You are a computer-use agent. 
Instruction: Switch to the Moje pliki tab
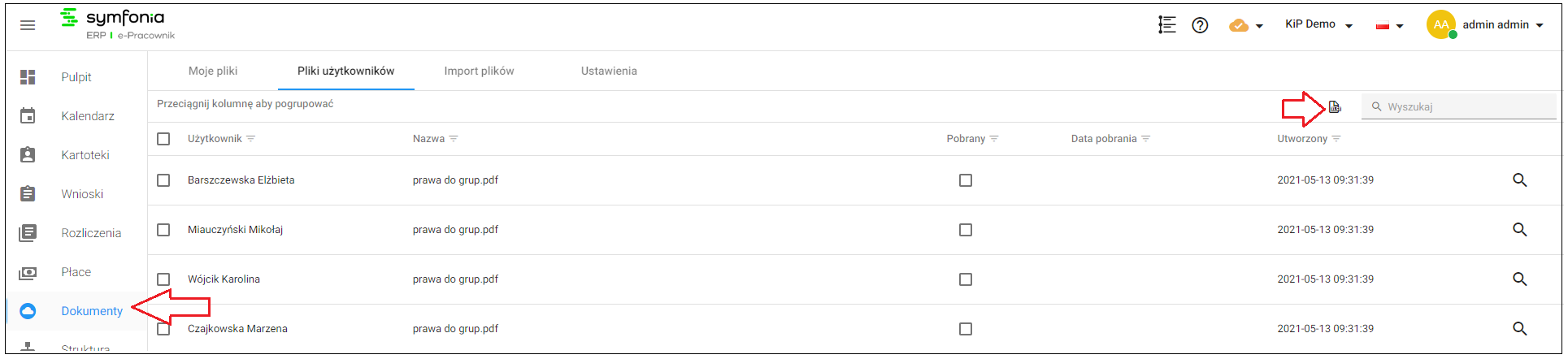click(213, 71)
